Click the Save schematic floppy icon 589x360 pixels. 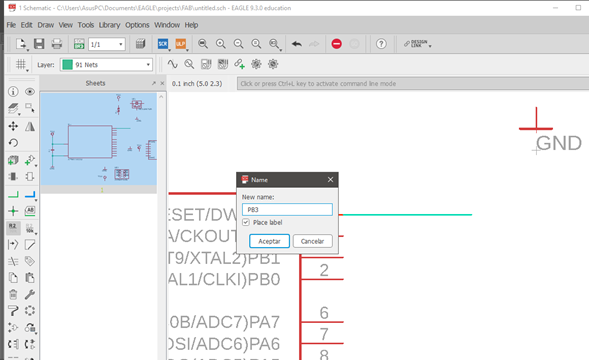point(39,44)
